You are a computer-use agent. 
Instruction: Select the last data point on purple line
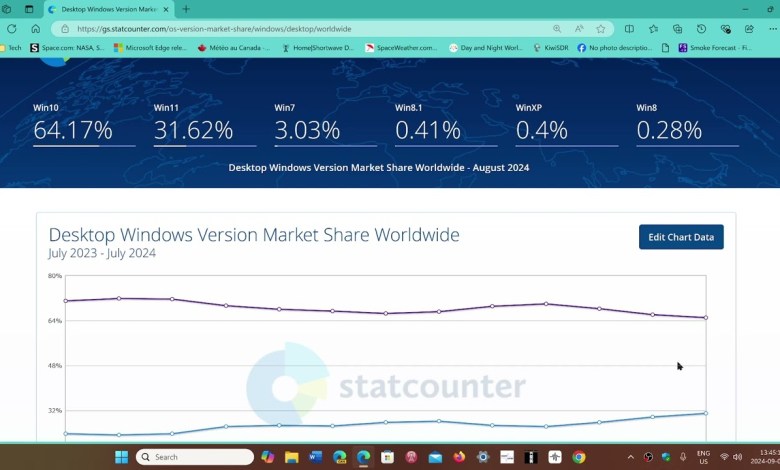[705, 317]
